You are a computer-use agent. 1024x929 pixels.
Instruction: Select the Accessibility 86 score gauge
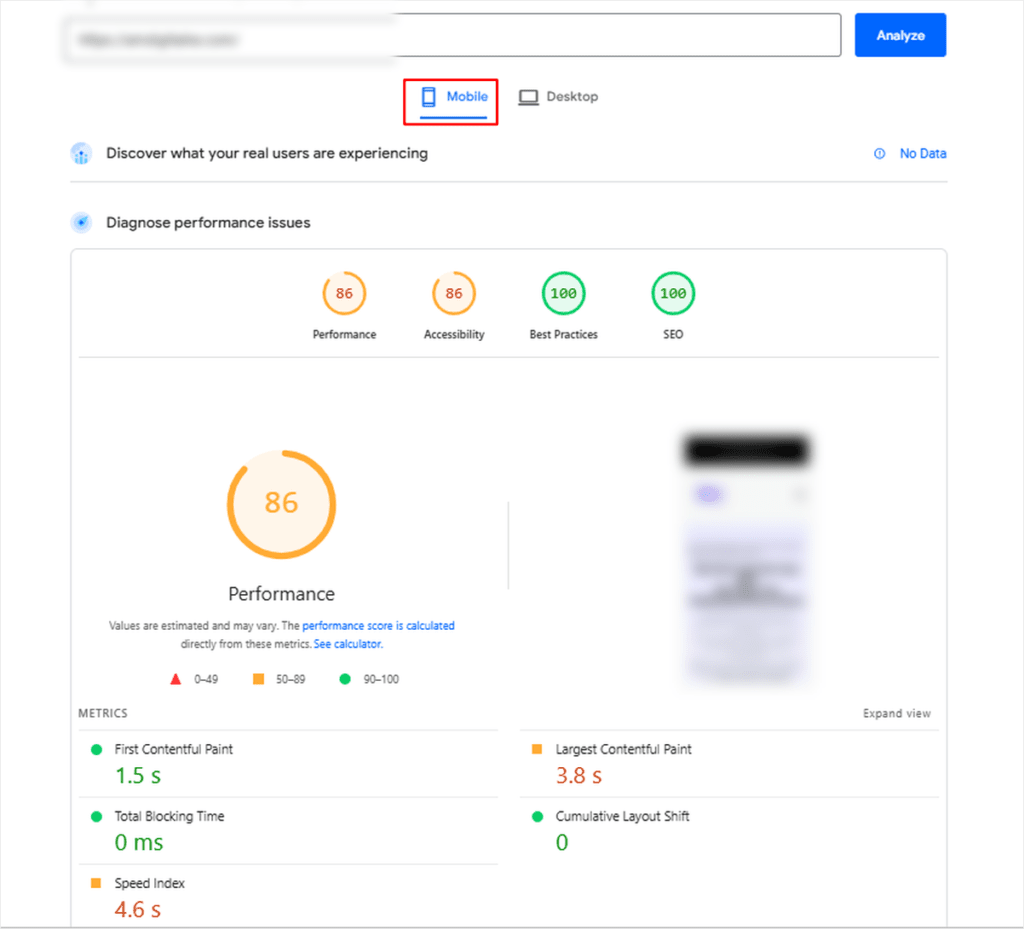[454, 293]
